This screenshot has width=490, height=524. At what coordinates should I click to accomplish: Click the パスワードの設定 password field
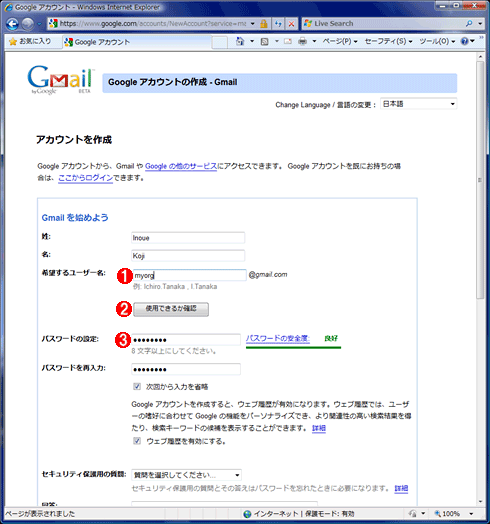coord(186,340)
